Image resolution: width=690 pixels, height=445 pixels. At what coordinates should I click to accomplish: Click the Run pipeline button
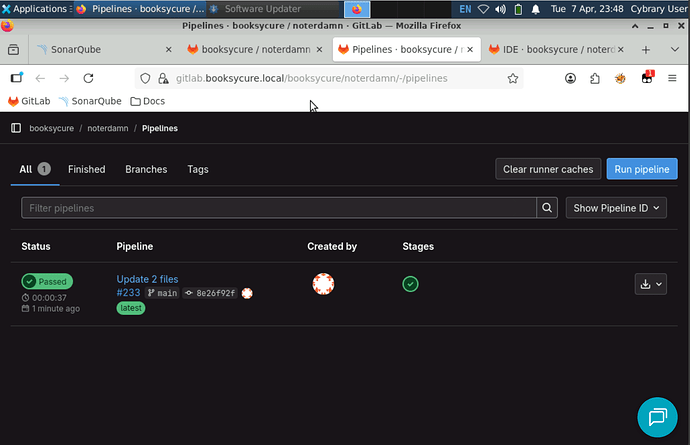642,169
